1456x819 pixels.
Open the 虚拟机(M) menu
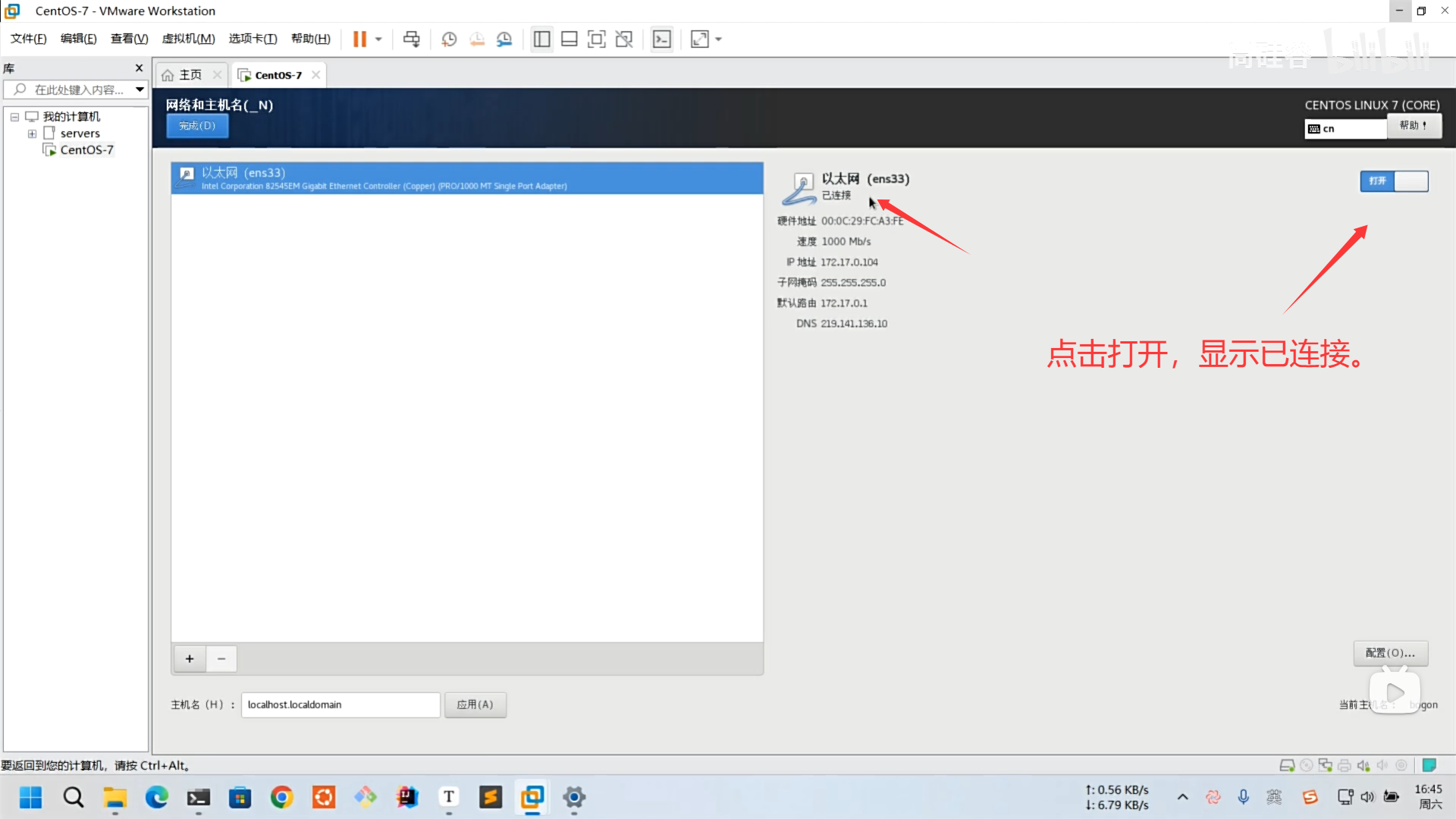[188, 39]
